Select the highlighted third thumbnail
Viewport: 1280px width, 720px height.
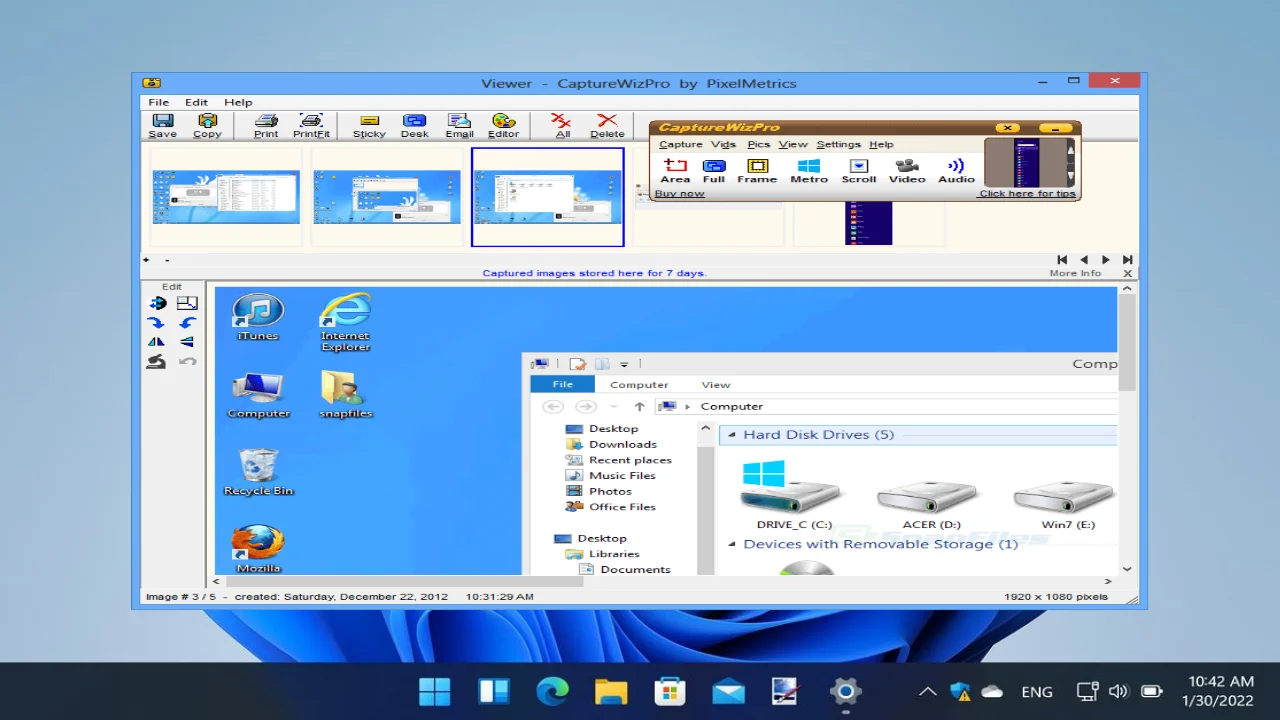point(548,197)
